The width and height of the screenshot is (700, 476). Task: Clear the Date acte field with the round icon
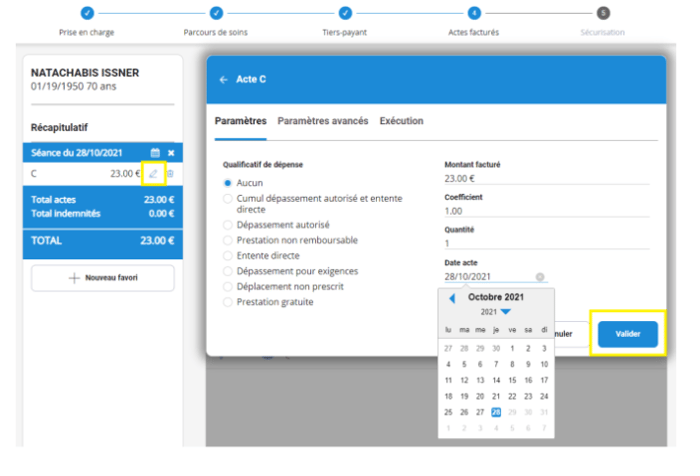540,277
